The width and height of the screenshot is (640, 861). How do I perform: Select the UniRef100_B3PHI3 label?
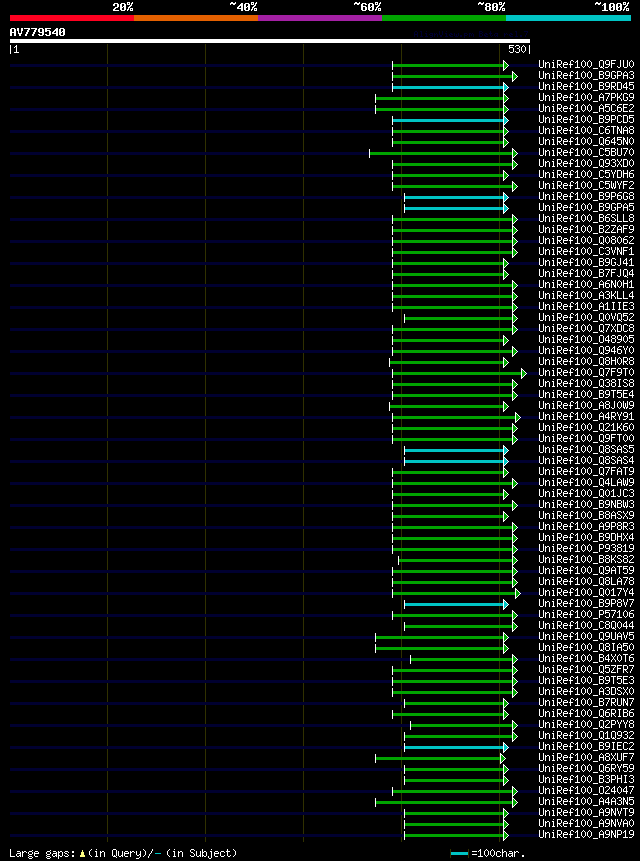(x=586, y=779)
